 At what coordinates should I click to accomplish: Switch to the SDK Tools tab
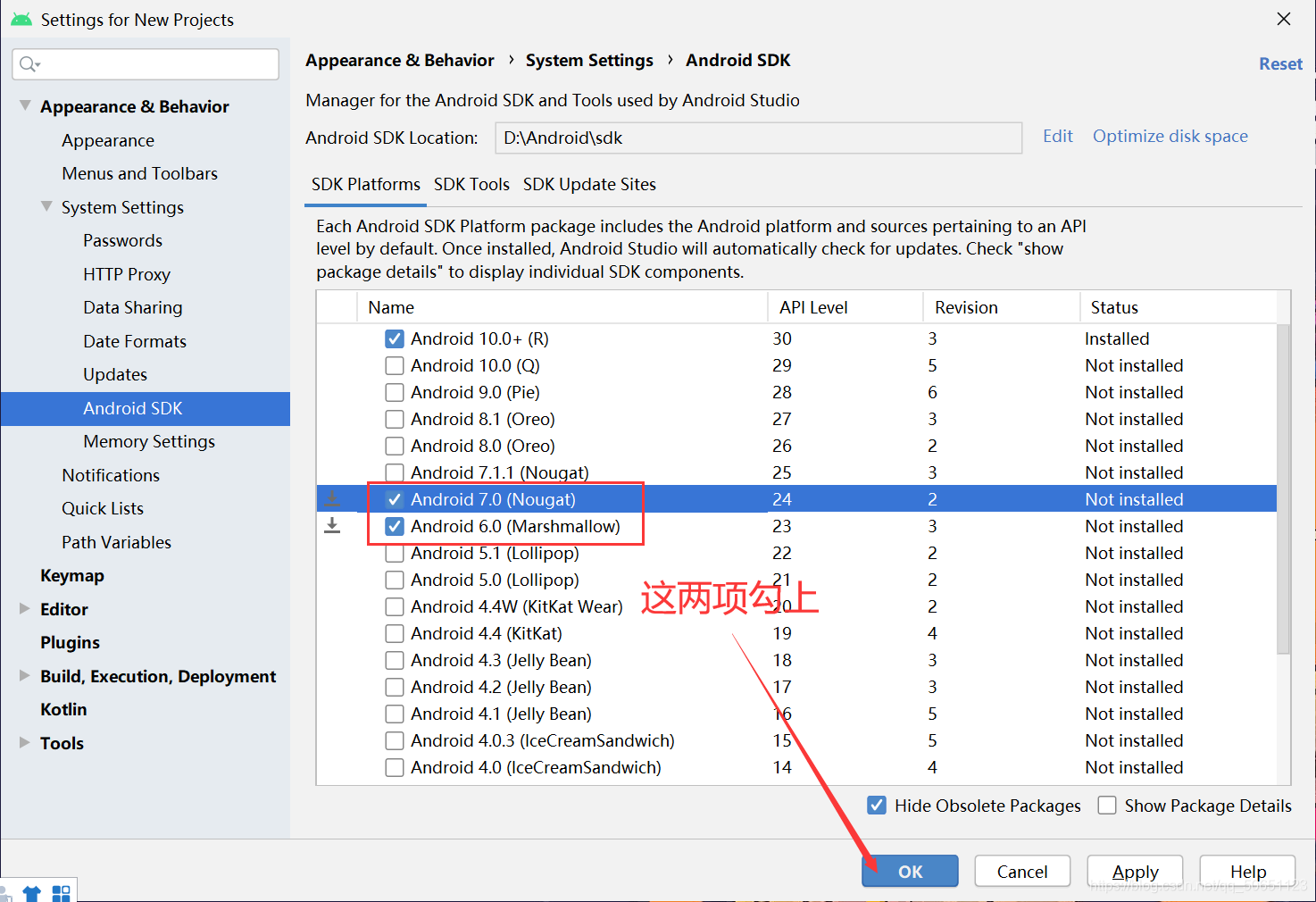click(x=471, y=184)
